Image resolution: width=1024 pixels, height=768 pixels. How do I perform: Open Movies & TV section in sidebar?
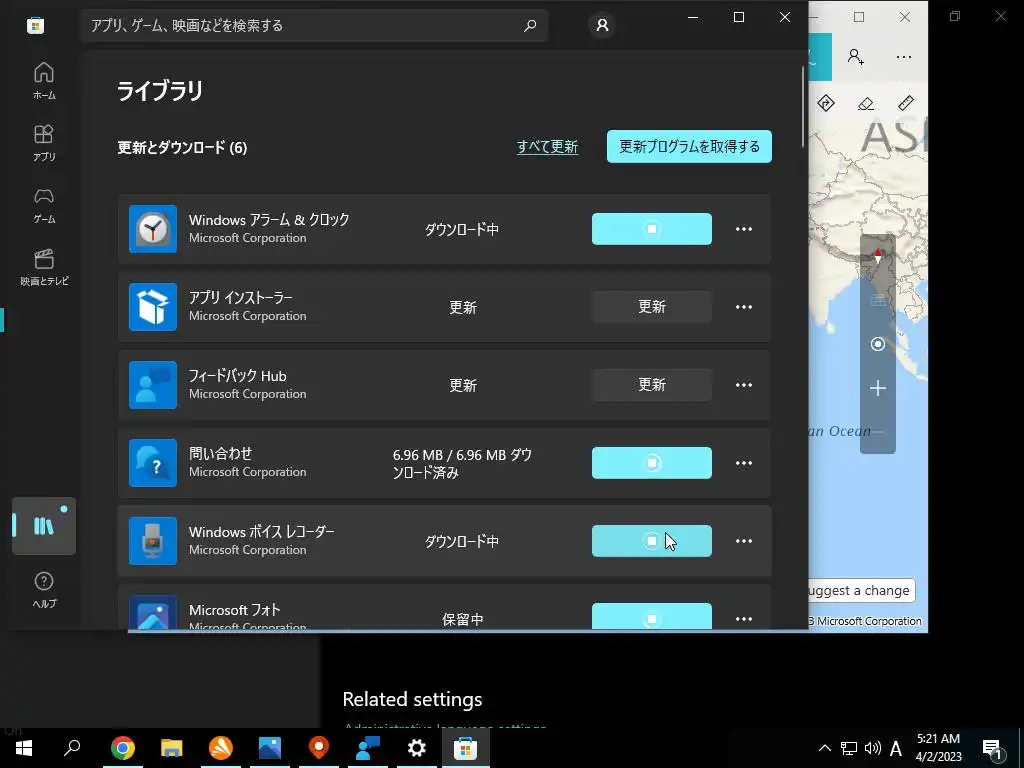tap(44, 267)
